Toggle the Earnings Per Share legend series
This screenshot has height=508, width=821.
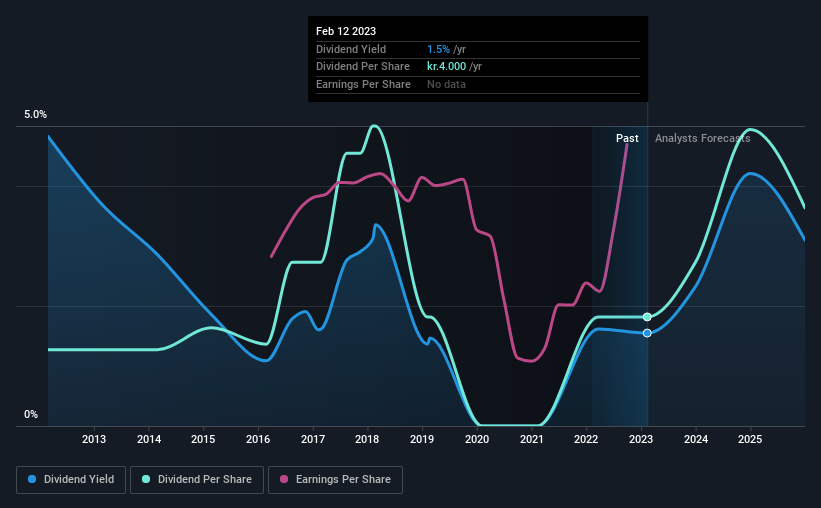(x=335, y=480)
